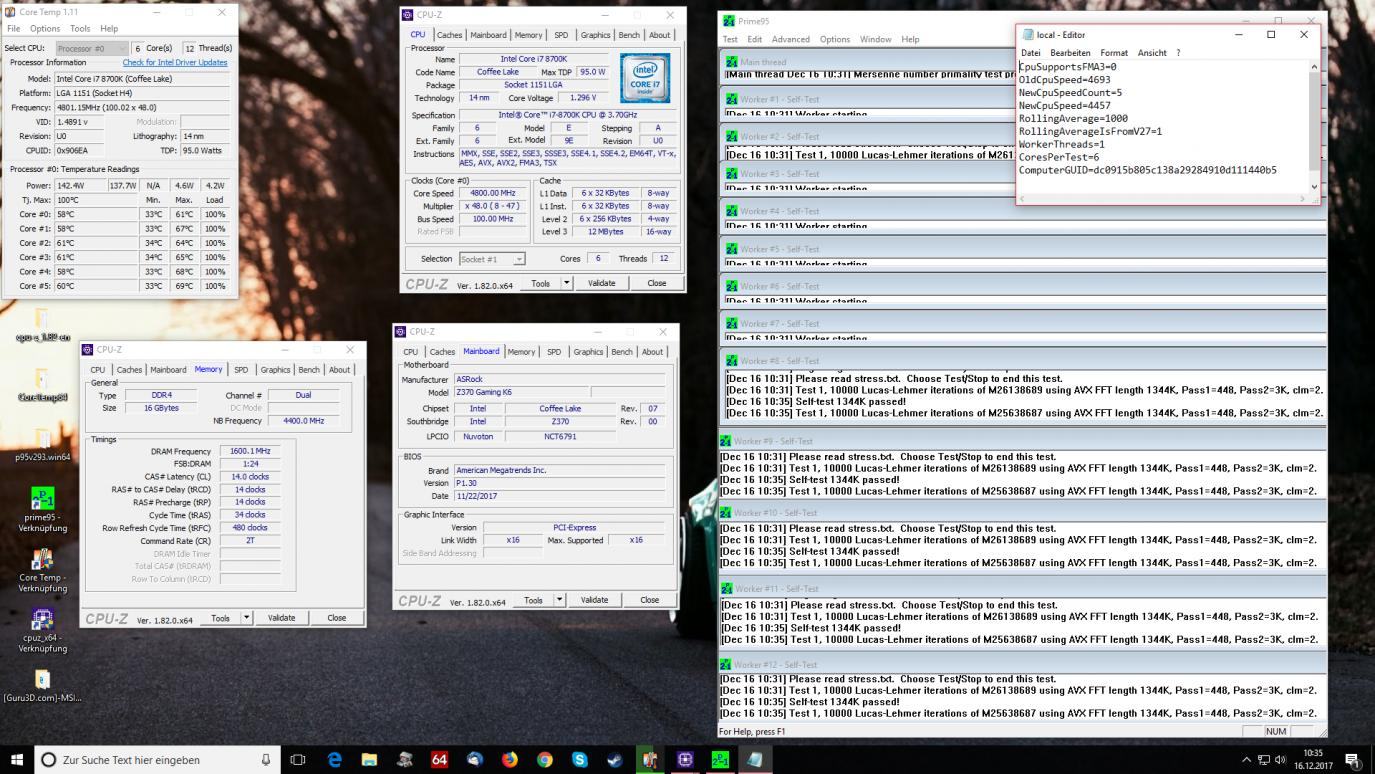
Task: Click the Intel Core i7 logo in CPU-Z
Action: pos(645,78)
